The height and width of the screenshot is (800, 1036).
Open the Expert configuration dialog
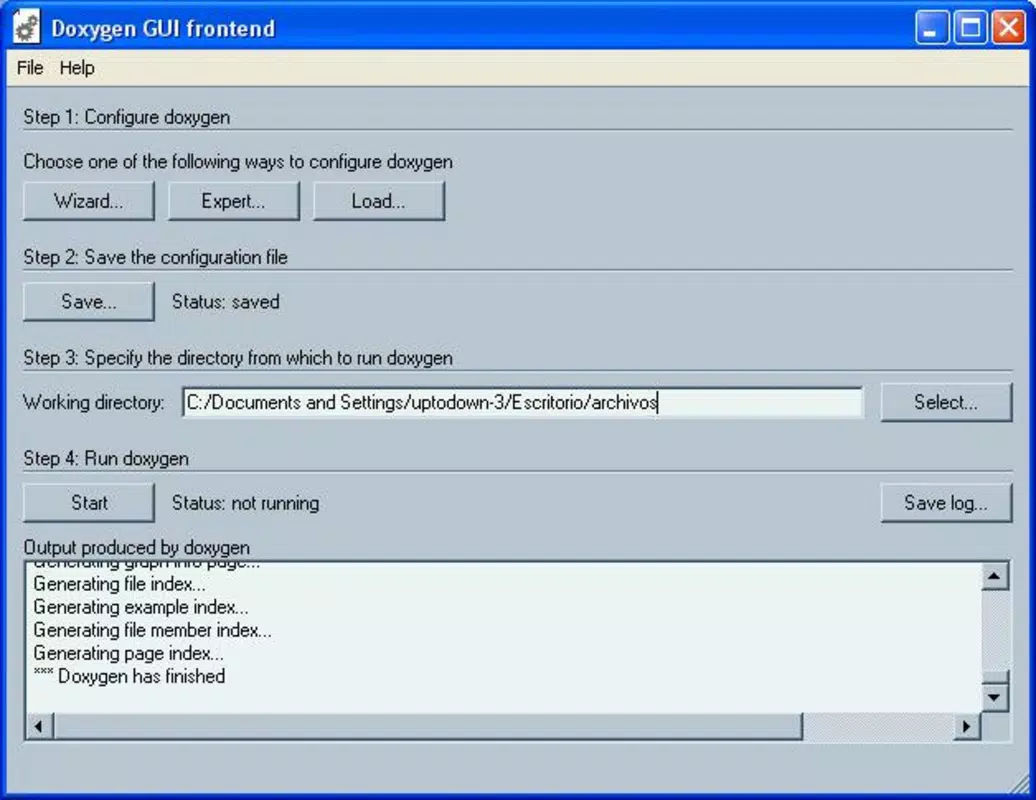(233, 201)
